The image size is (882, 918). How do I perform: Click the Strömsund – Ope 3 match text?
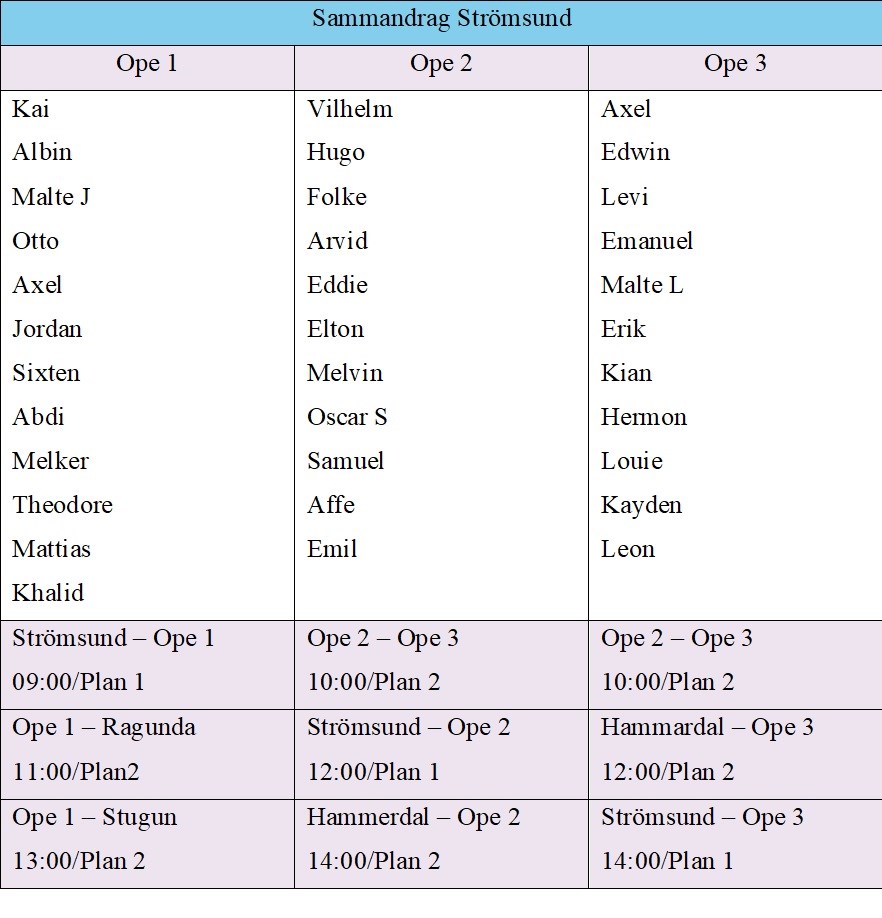[x=702, y=817]
